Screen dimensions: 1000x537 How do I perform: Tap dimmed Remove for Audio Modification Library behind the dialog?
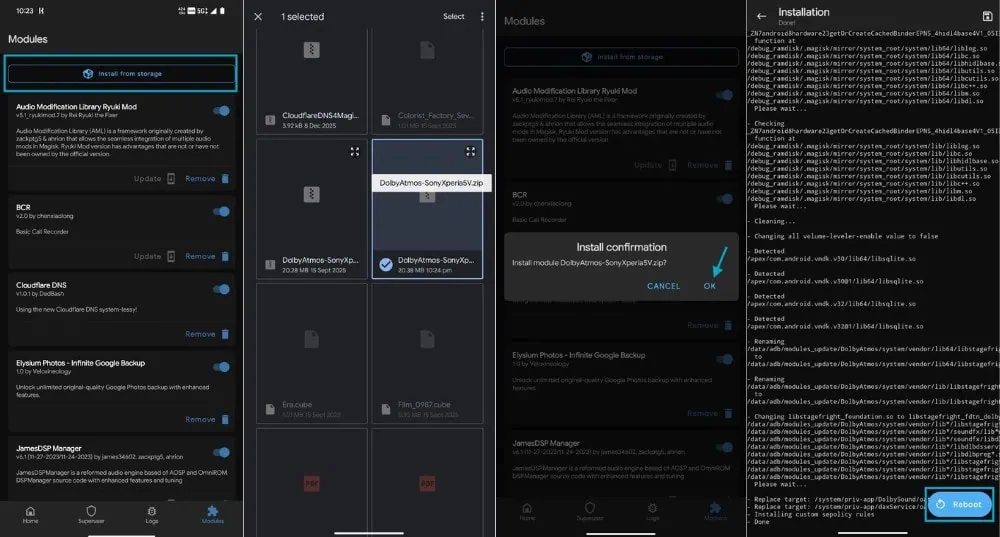(709, 165)
